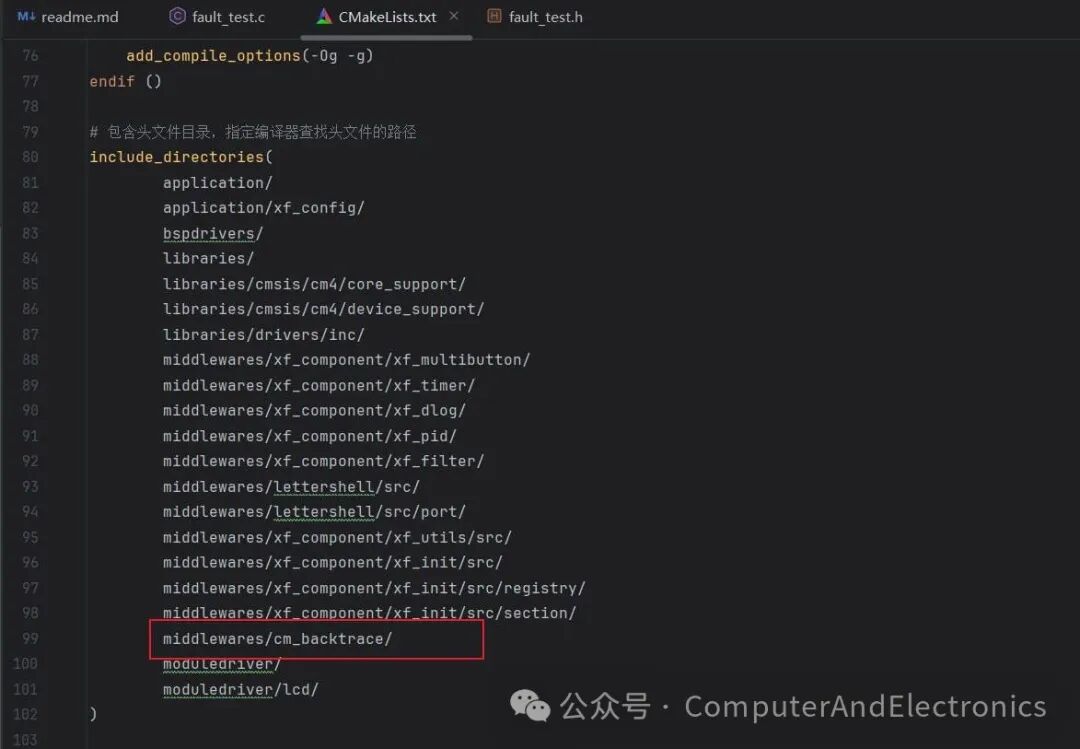Click the header file icon beside fault_test.h
This screenshot has height=749, width=1080.
click(x=495, y=16)
